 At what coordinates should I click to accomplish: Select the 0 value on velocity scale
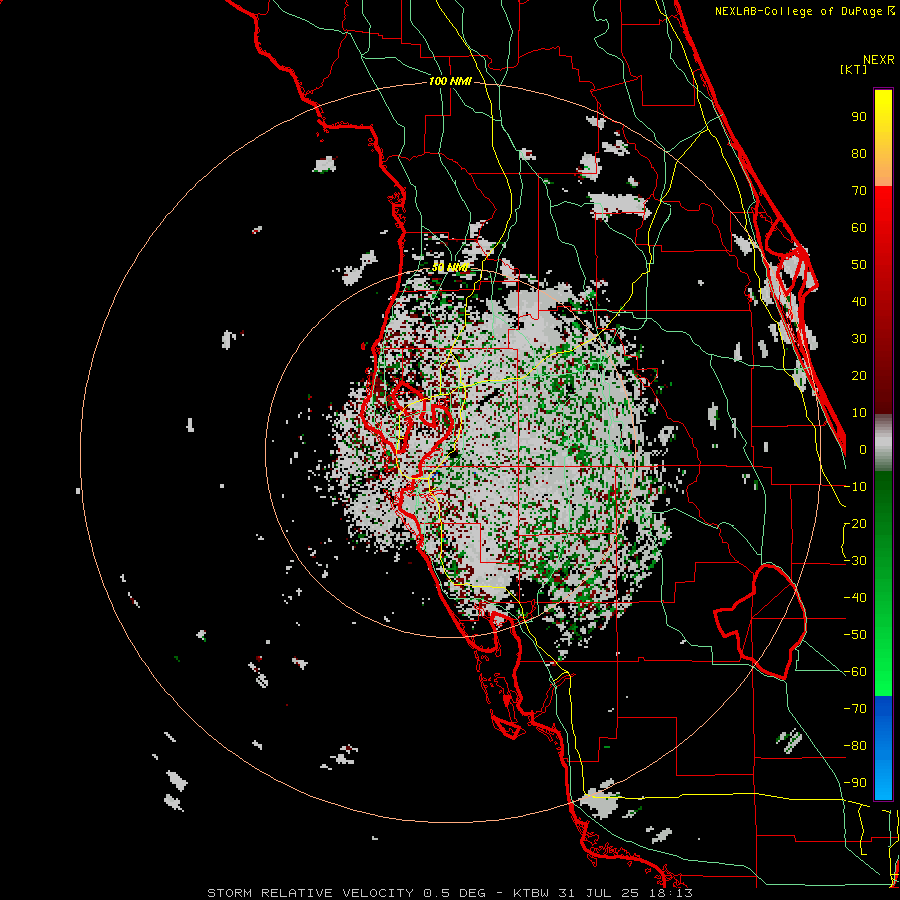(x=863, y=450)
